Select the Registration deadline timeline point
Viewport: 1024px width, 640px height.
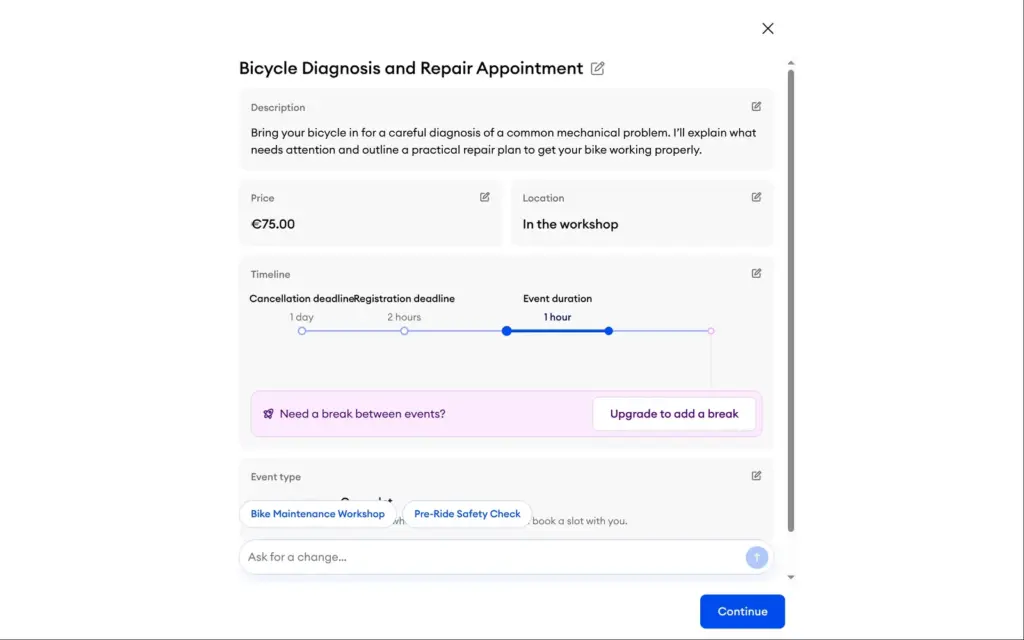[404, 331]
